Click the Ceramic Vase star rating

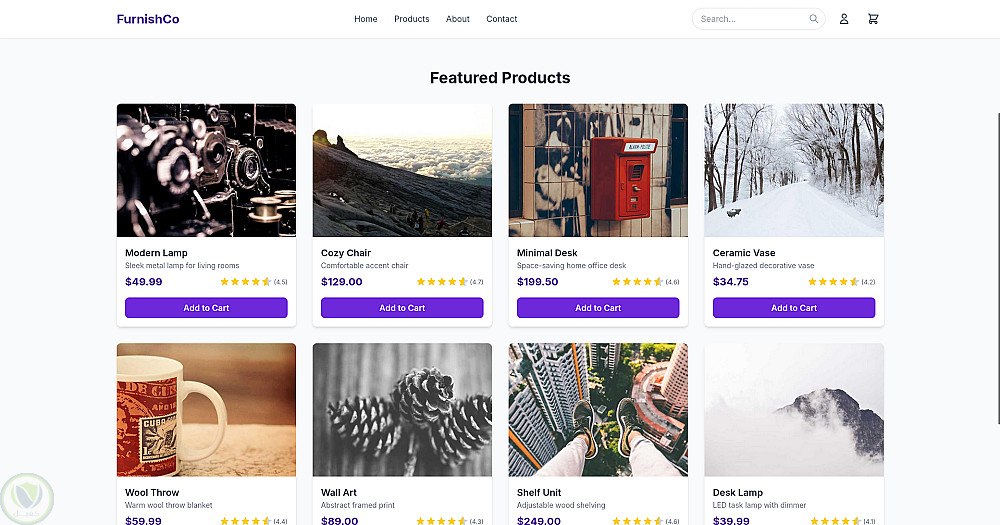[833, 282]
